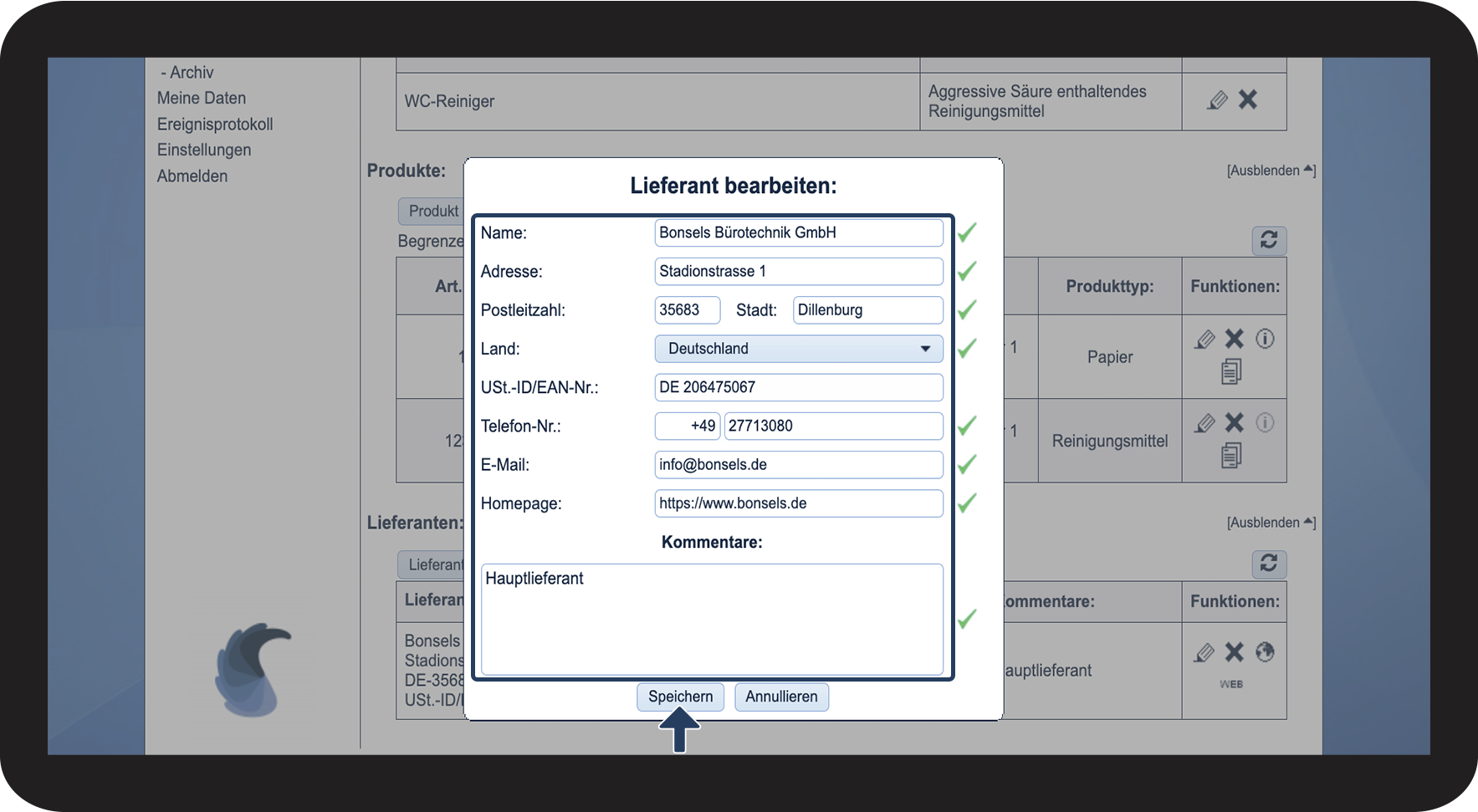Click into the Kommentare text area

712,619
